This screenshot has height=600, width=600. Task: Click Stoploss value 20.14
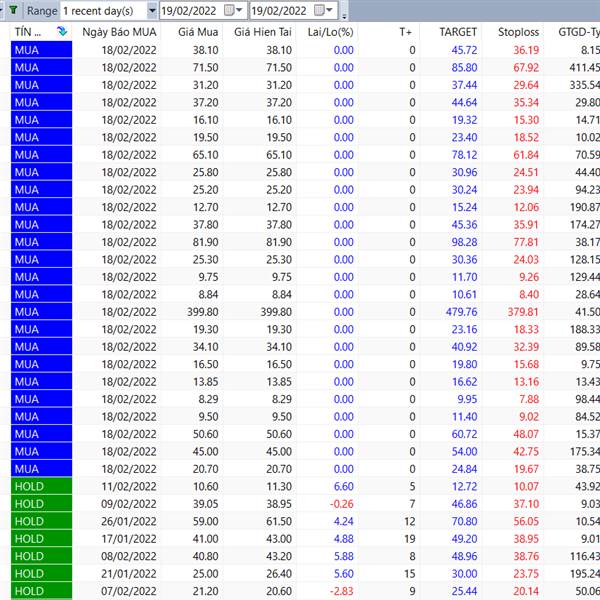[x=526, y=591]
